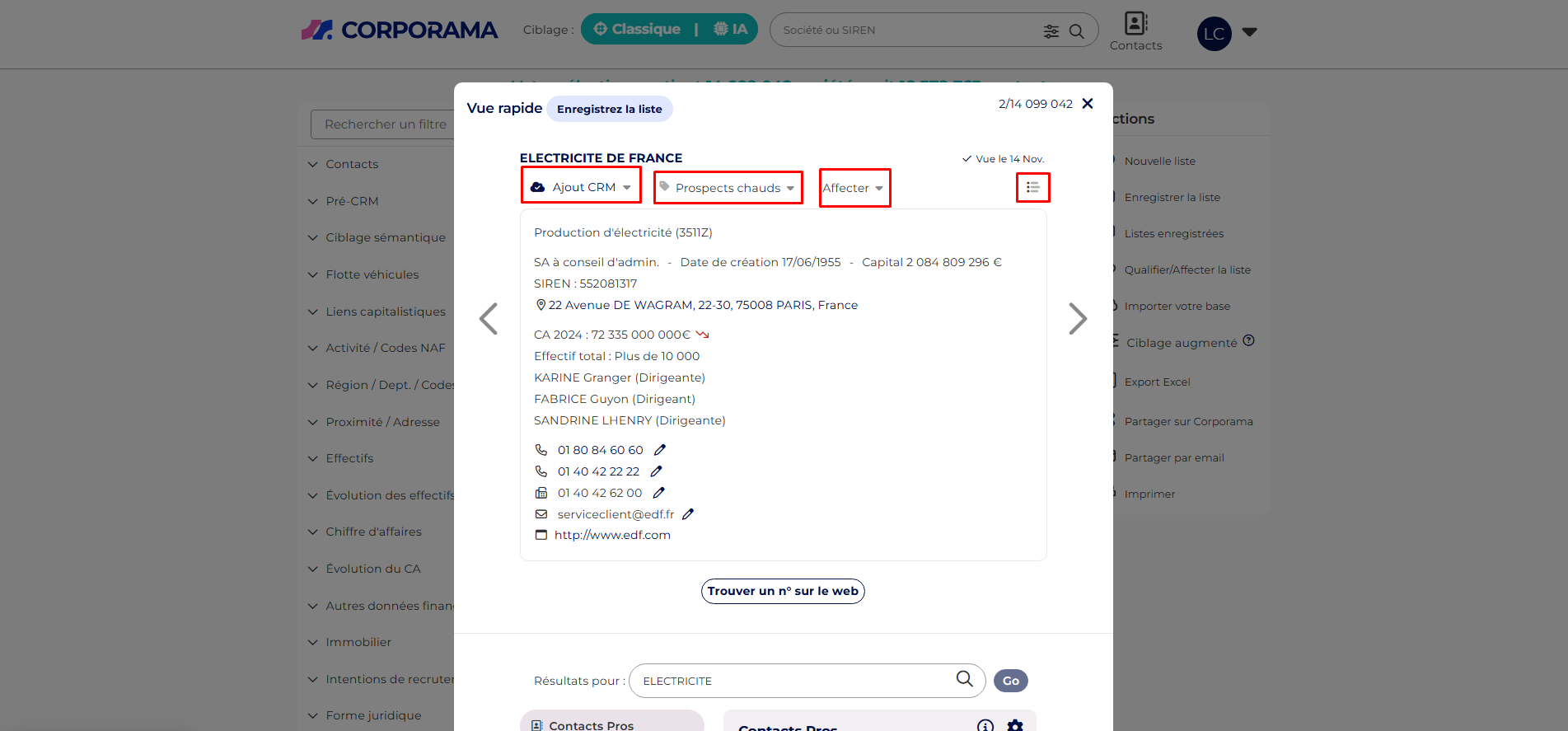Image resolution: width=1568 pixels, height=731 pixels.
Task: Click the Enregistrez la liste button
Action: (x=609, y=109)
